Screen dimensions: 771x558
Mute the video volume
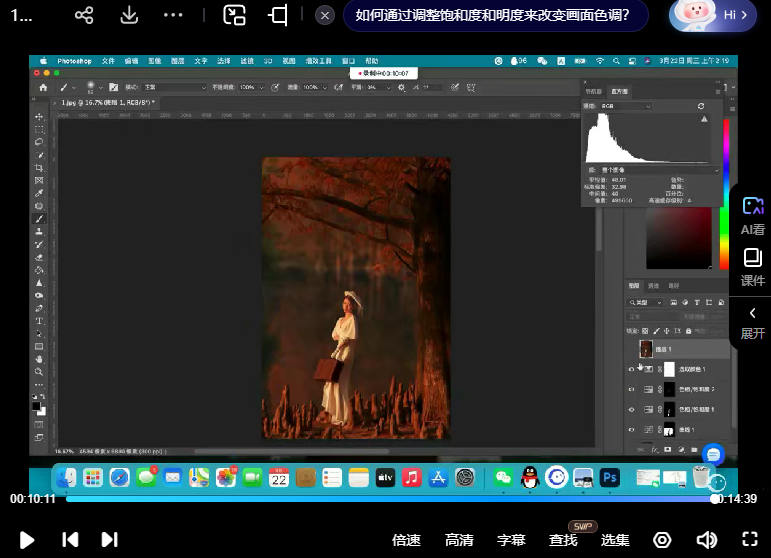click(706, 540)
